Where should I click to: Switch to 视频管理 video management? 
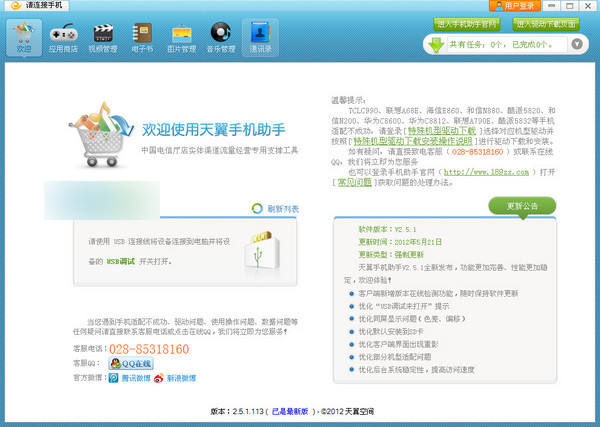[103, 38]
